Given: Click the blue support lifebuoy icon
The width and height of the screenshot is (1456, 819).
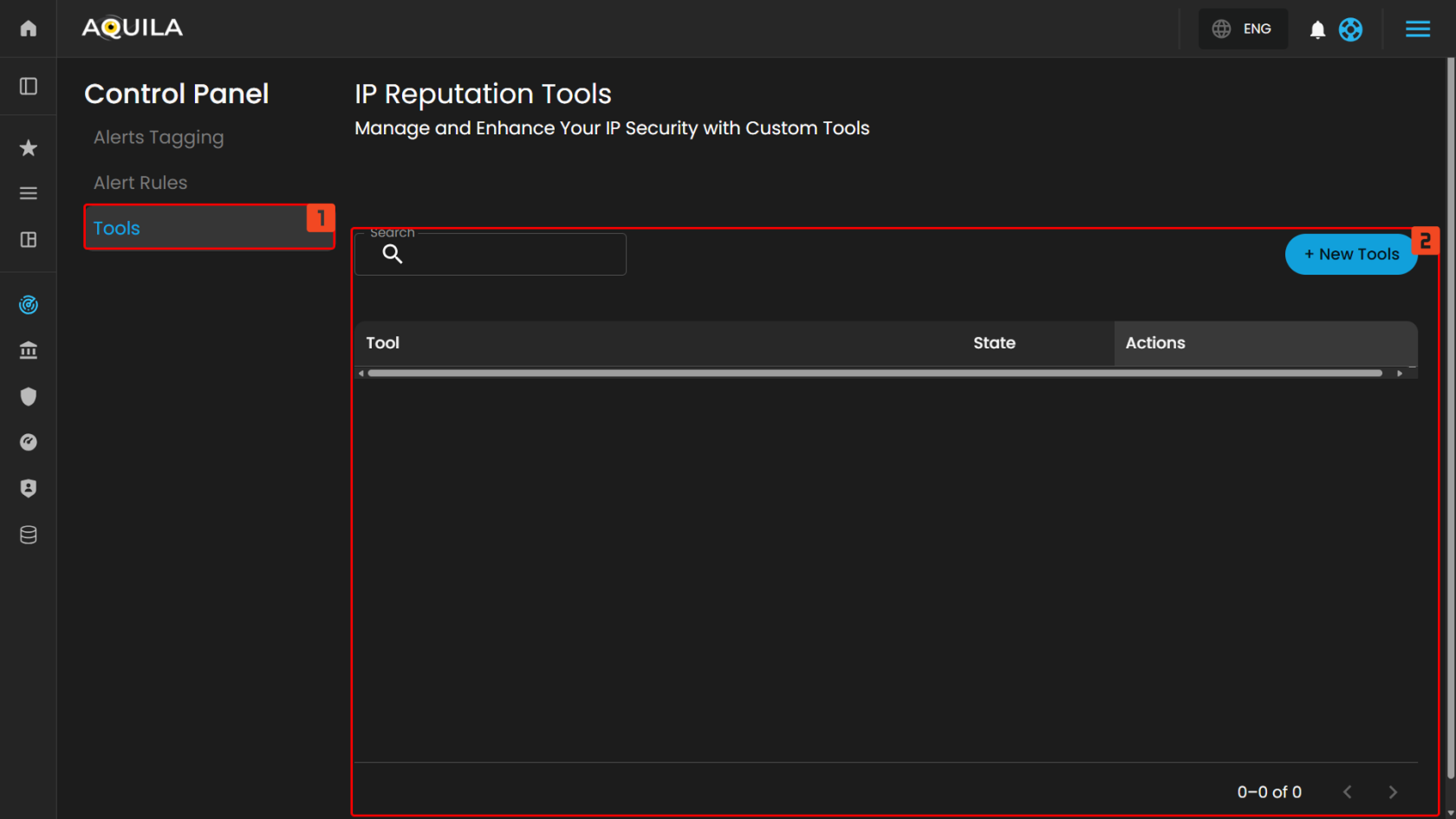Looking at the screenshot, I should click(x=1350, y=29).
